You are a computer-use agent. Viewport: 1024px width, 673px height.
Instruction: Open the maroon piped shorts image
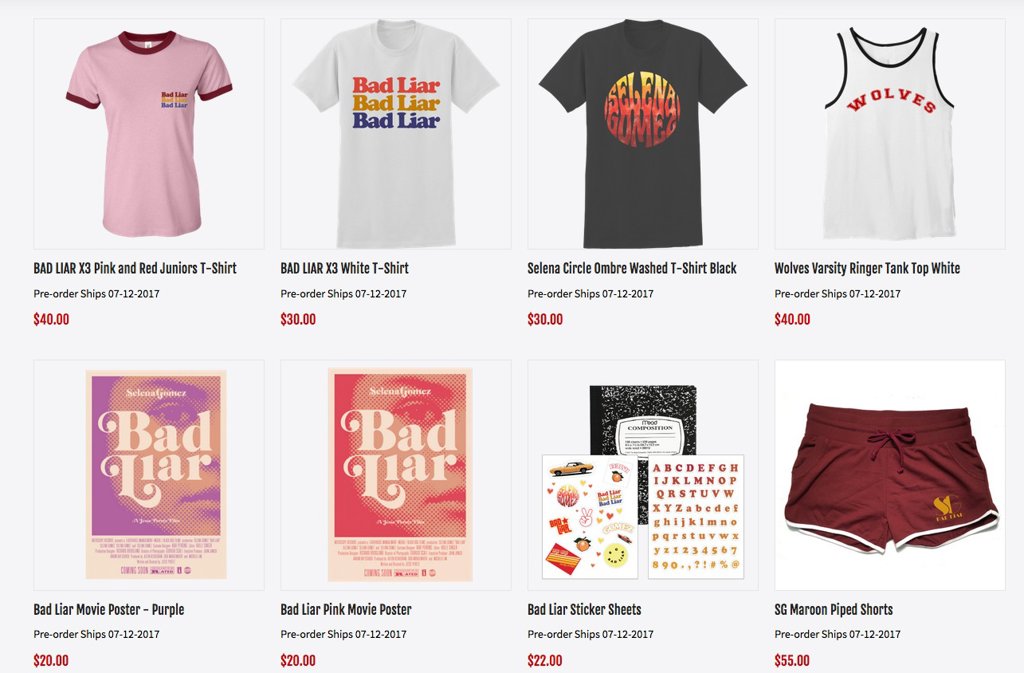[889, 475]
